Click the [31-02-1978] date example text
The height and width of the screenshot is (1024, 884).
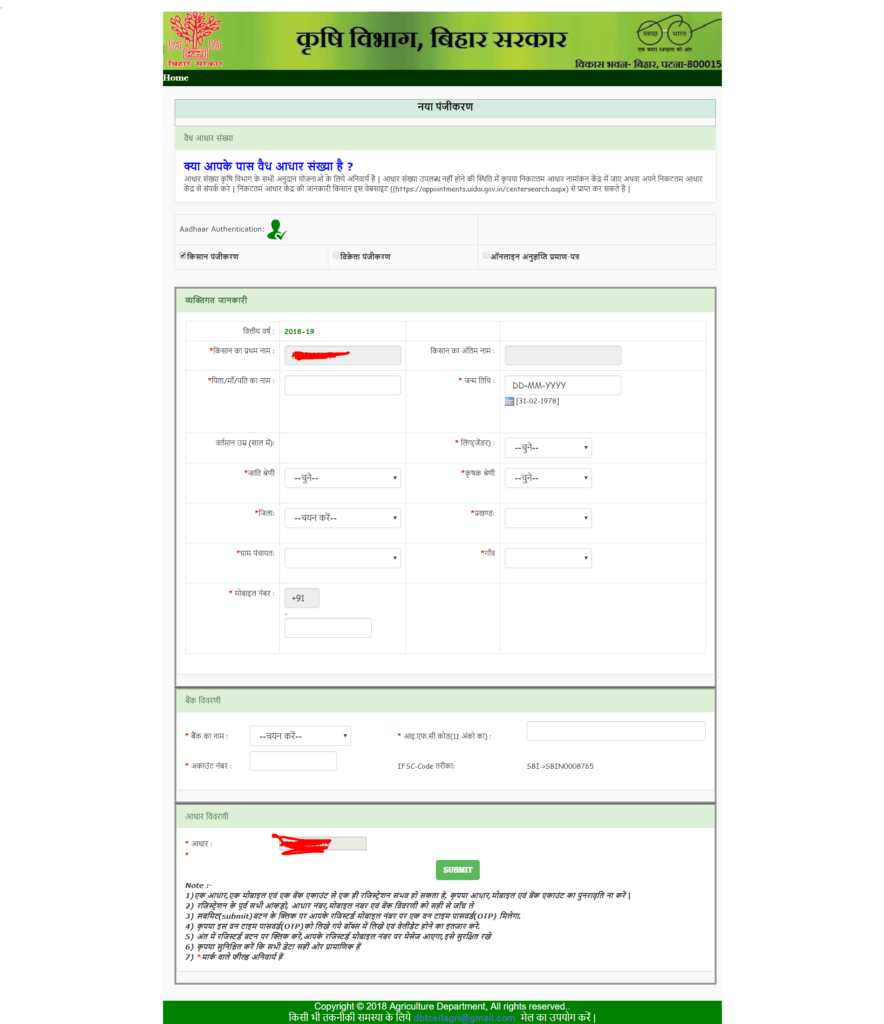537,401
